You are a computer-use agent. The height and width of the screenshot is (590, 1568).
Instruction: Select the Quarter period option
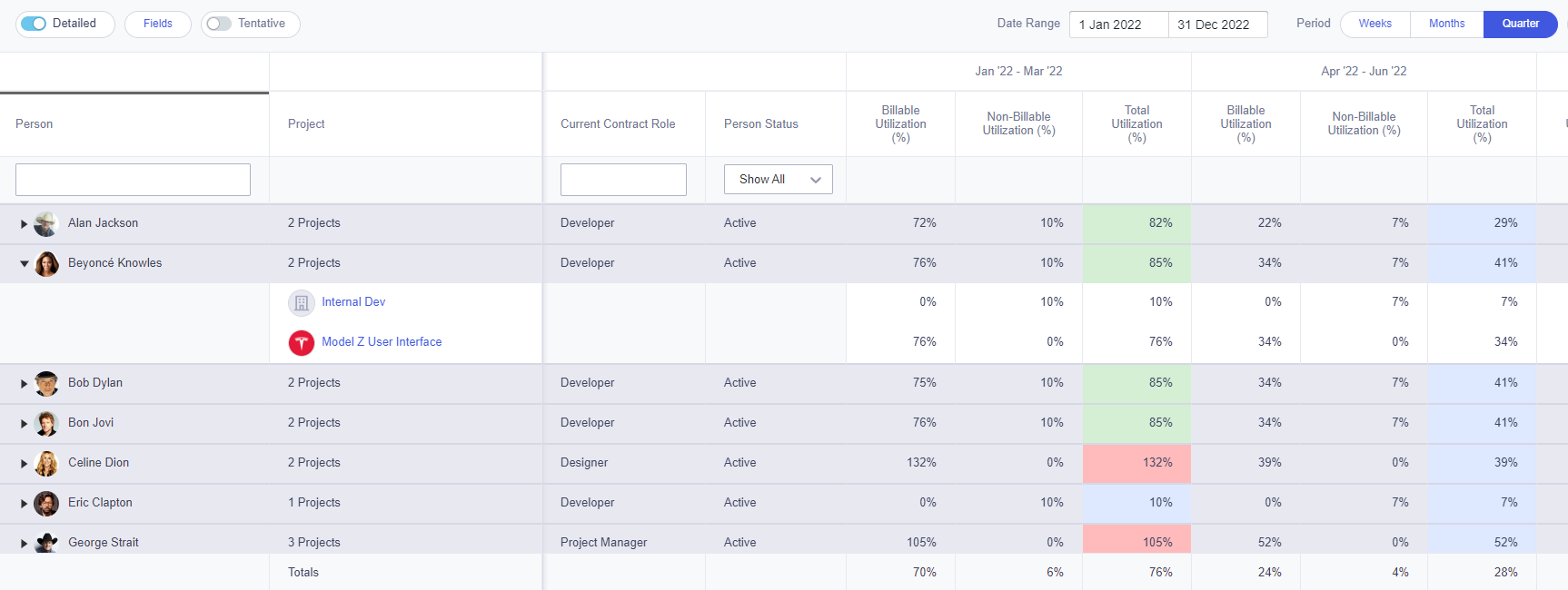[1520, 24]
